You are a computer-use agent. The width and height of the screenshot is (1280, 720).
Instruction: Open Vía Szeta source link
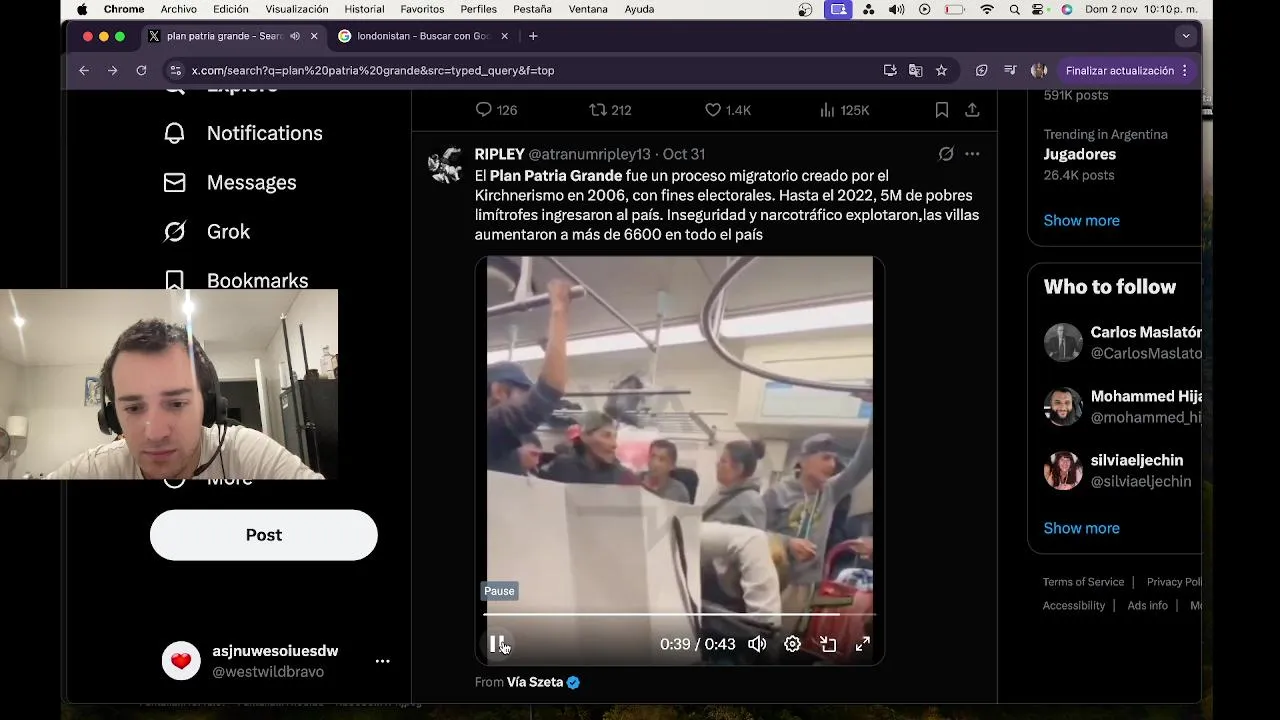coord(535,682)
